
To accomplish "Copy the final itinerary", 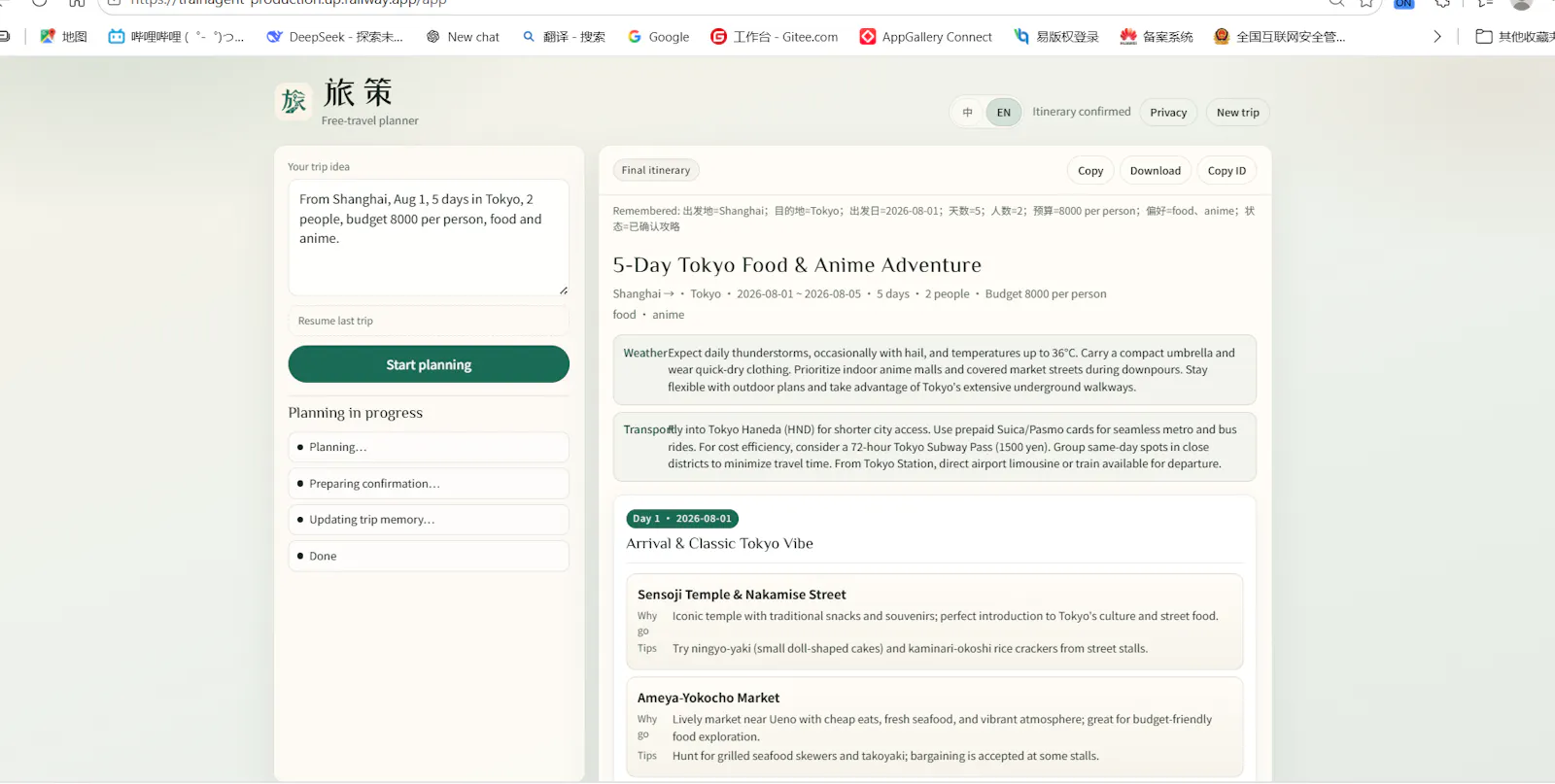I will (1090, 171).
